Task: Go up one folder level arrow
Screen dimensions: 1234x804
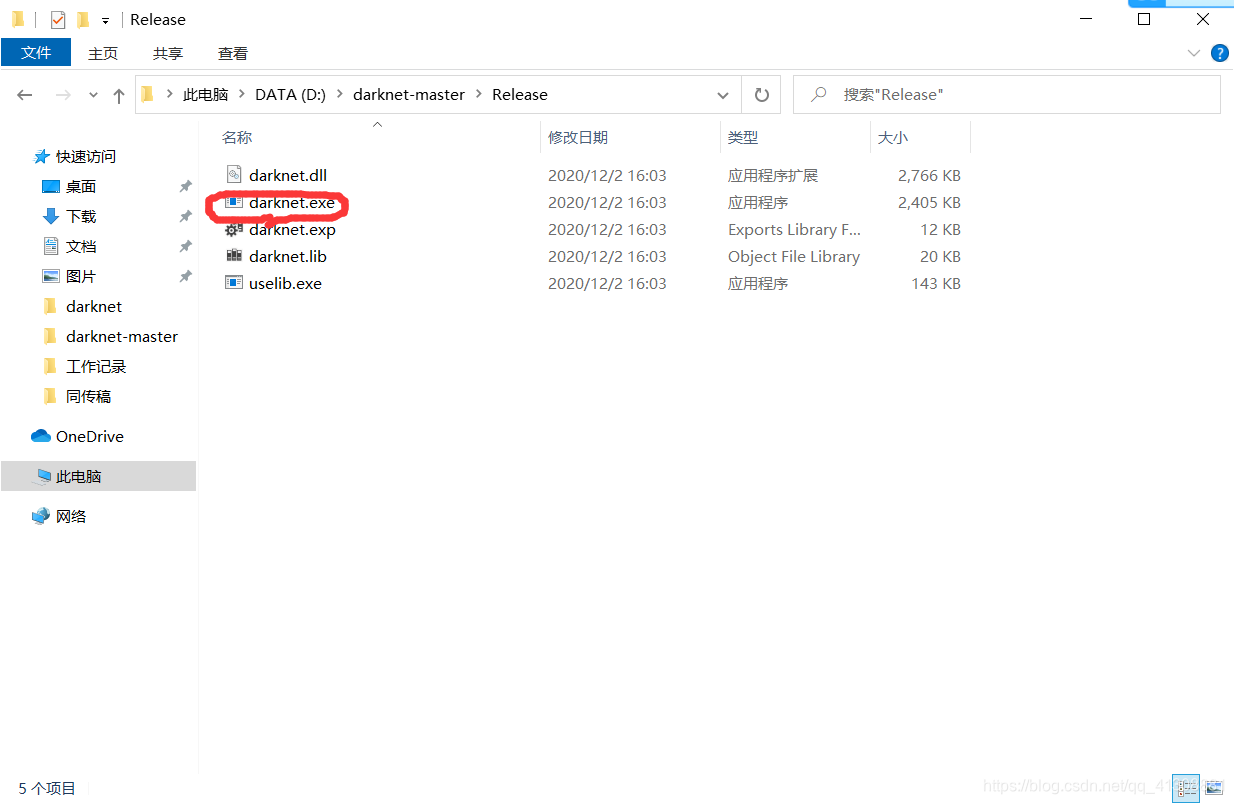Action: 119,95
